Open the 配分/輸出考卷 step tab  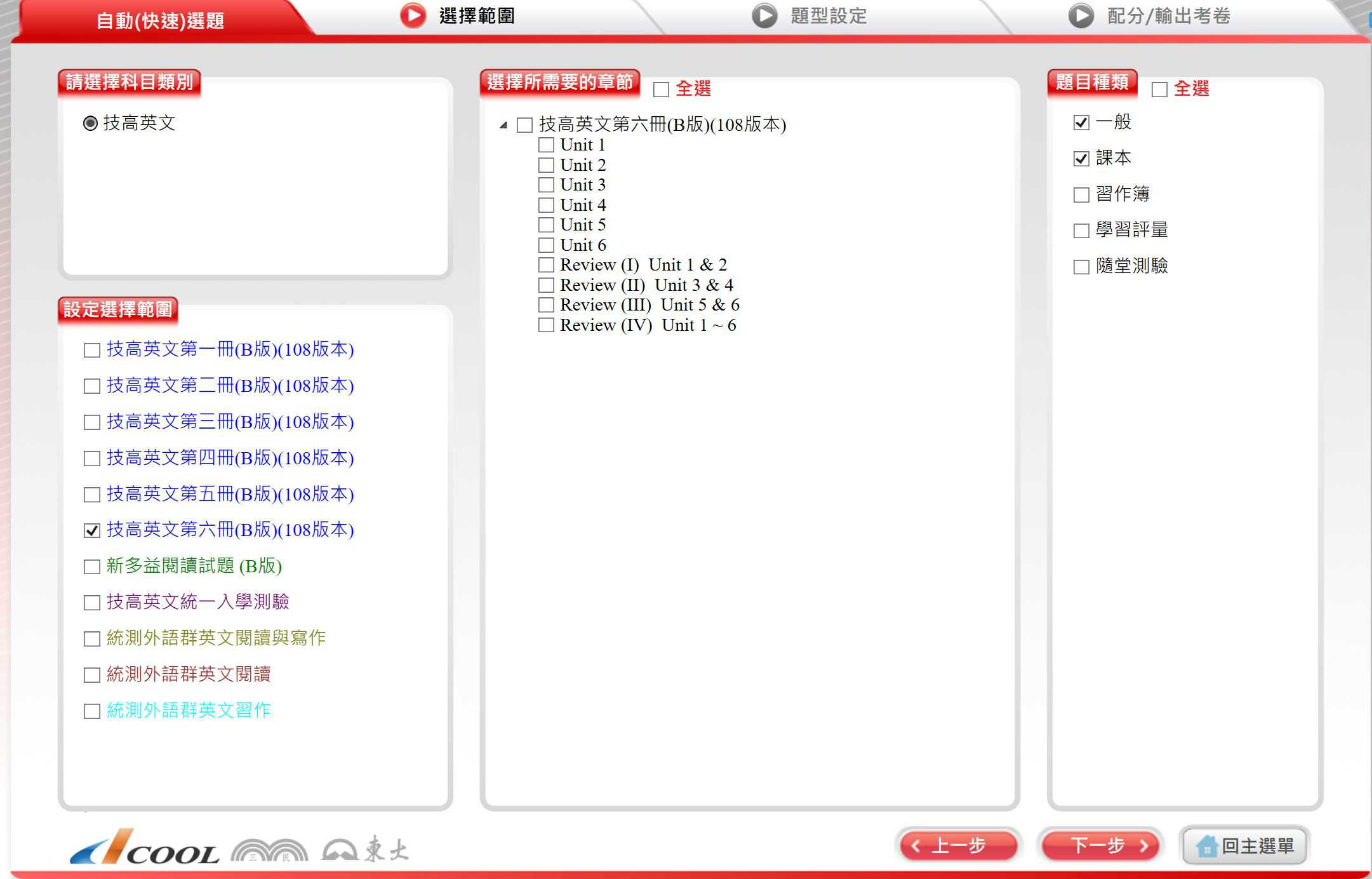click(1169, 16)
